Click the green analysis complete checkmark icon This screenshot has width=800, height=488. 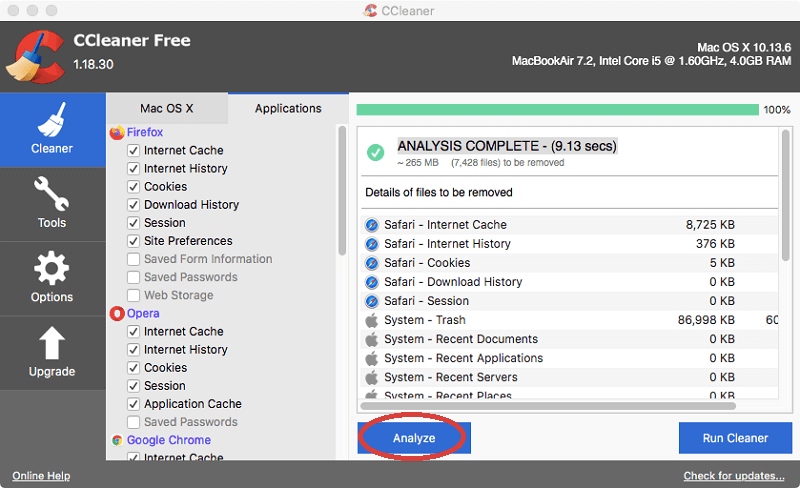coord(376,152)
